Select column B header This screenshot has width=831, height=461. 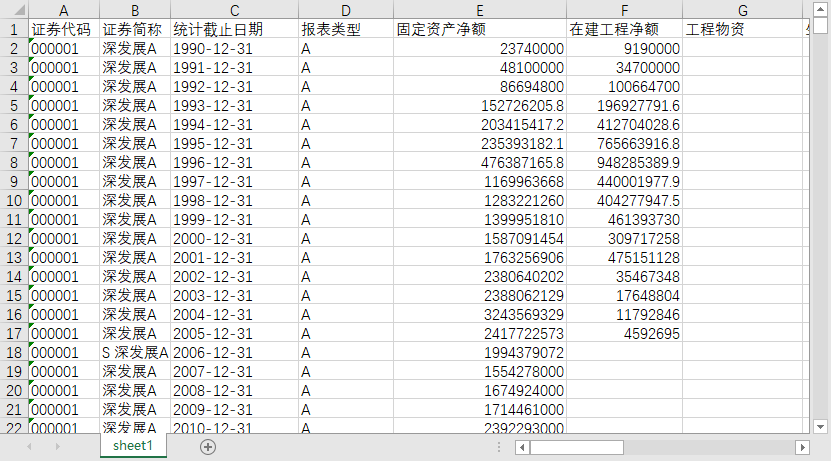[x=135, y=10]
